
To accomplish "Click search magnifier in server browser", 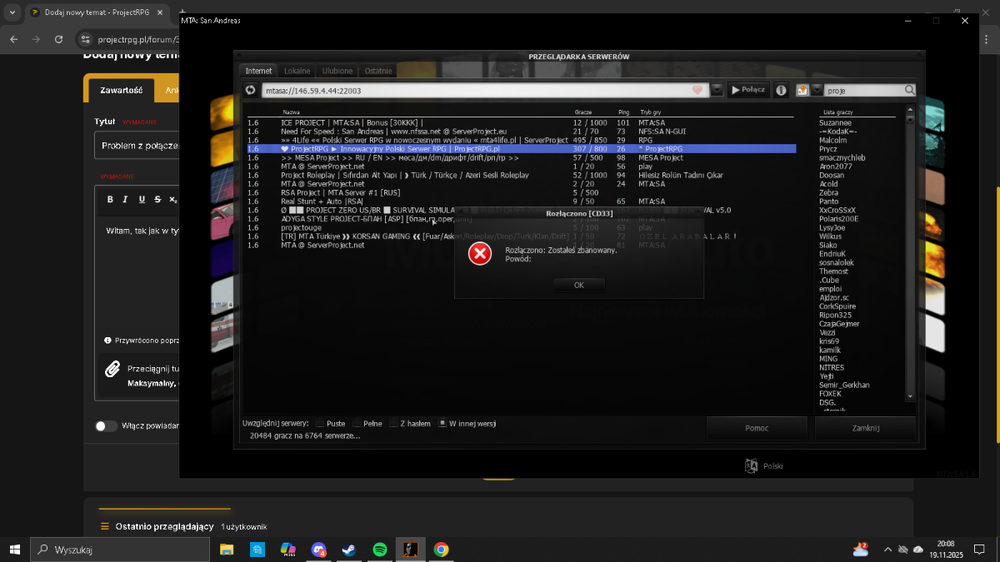I will 909,90.
